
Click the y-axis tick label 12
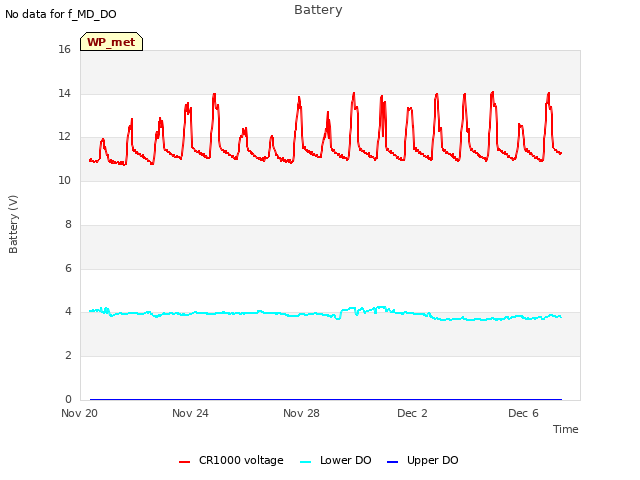point(64,137)
